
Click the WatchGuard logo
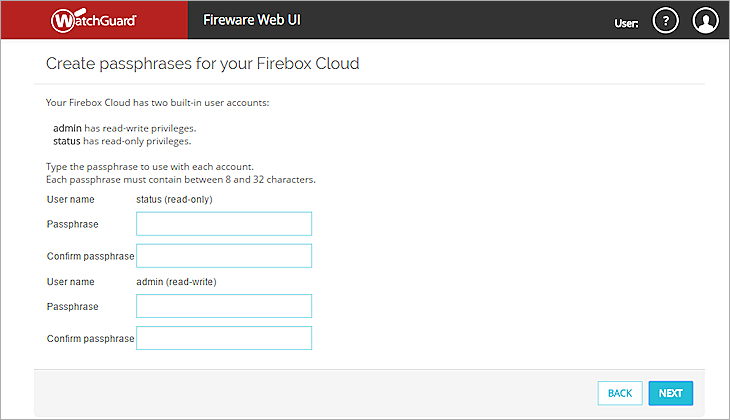click(93, 20)
